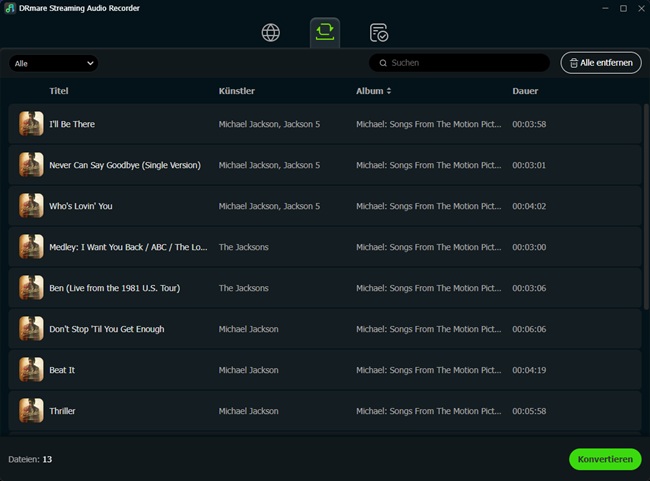This screenshot has width=650, height=481.
Task: Click the Dauer column header
Action: tap(525, 91)
